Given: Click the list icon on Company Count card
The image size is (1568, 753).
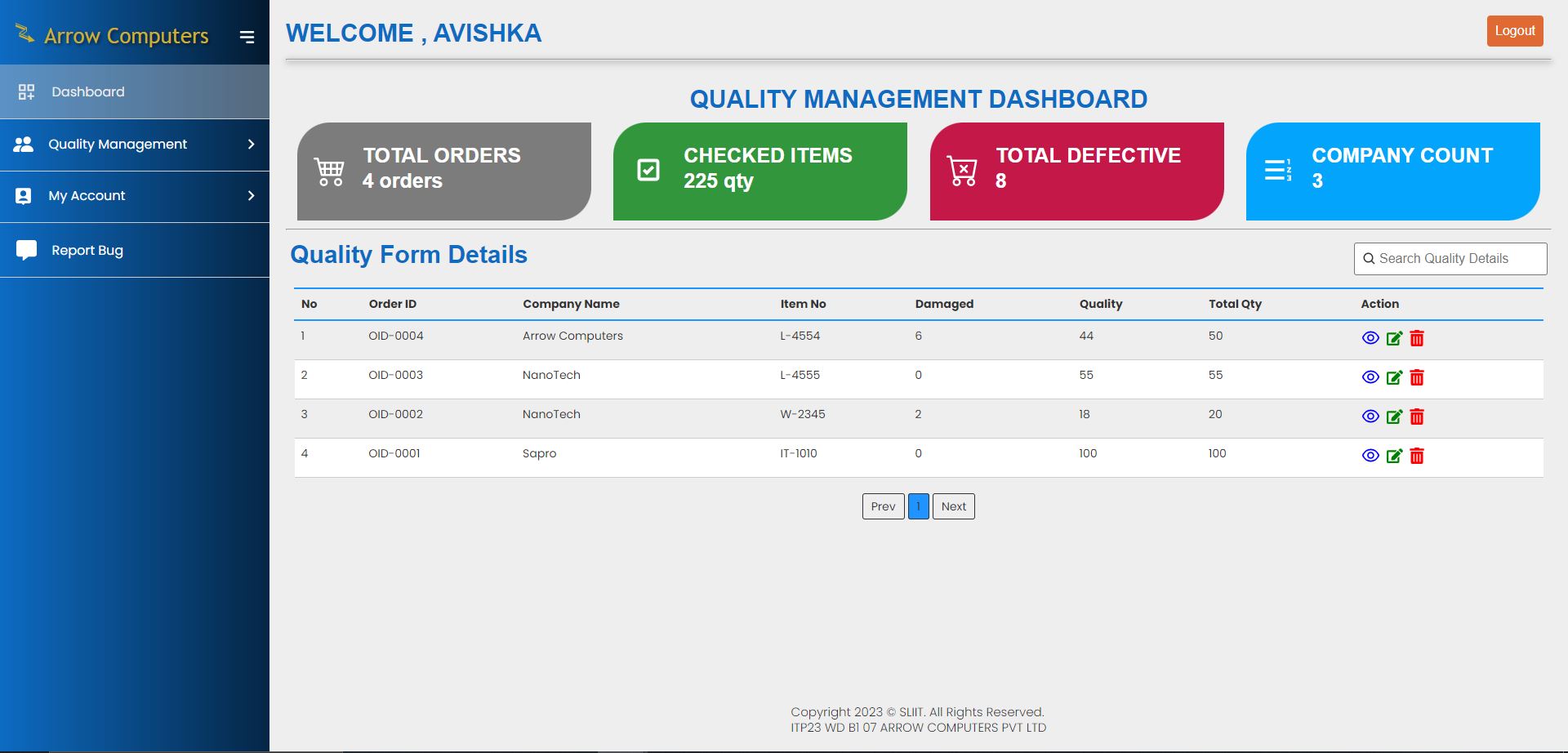Looking at the screenshot, I should [1278, 168].
